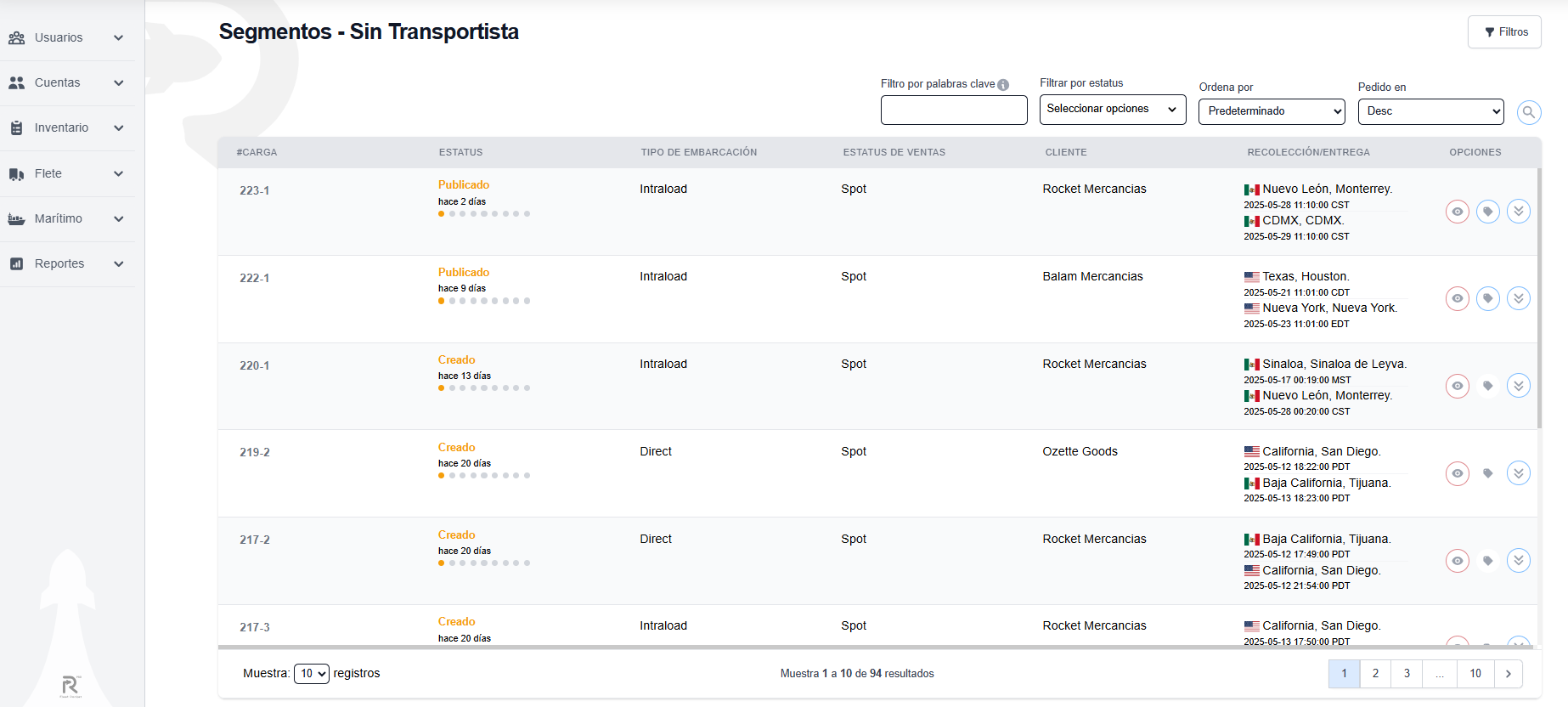The height and width of the screenshot is (707, 1568).
Task: View details eye icon for load 223-1
Action: click(x=1458, y=212)
